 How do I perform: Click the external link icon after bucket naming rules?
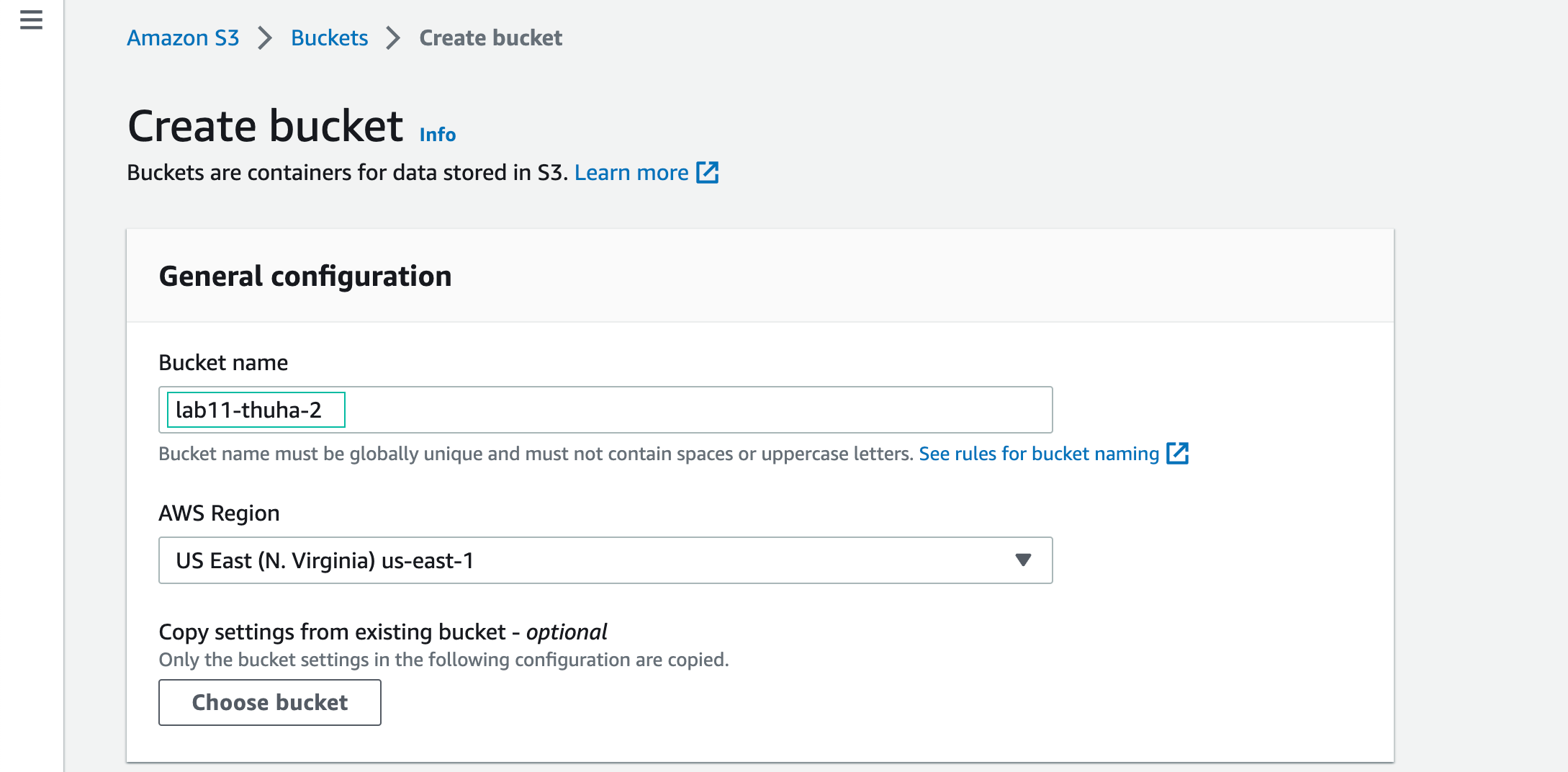click(x=1179, y=454)
